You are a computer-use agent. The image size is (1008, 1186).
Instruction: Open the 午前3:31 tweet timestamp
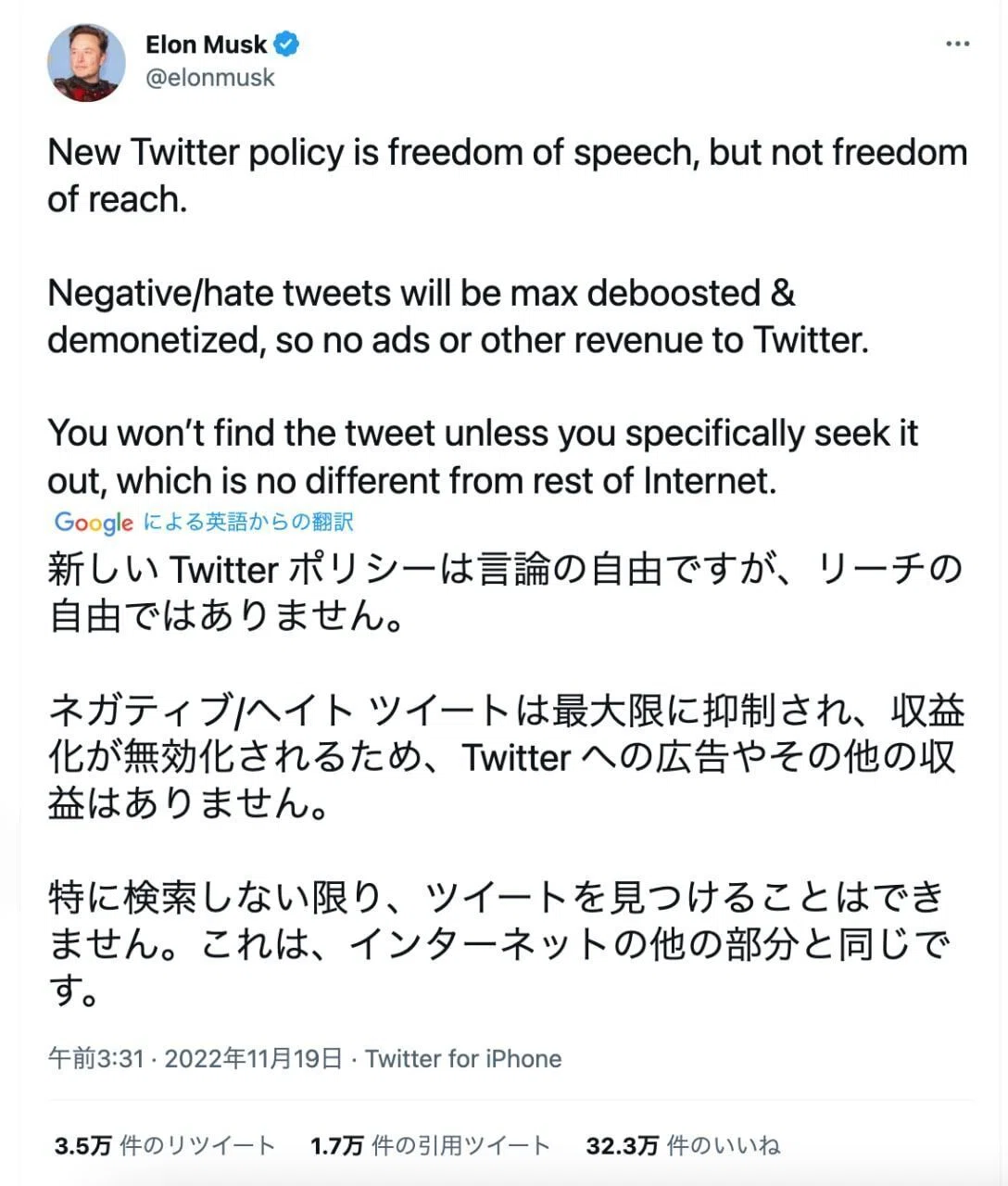[95, 1058]
